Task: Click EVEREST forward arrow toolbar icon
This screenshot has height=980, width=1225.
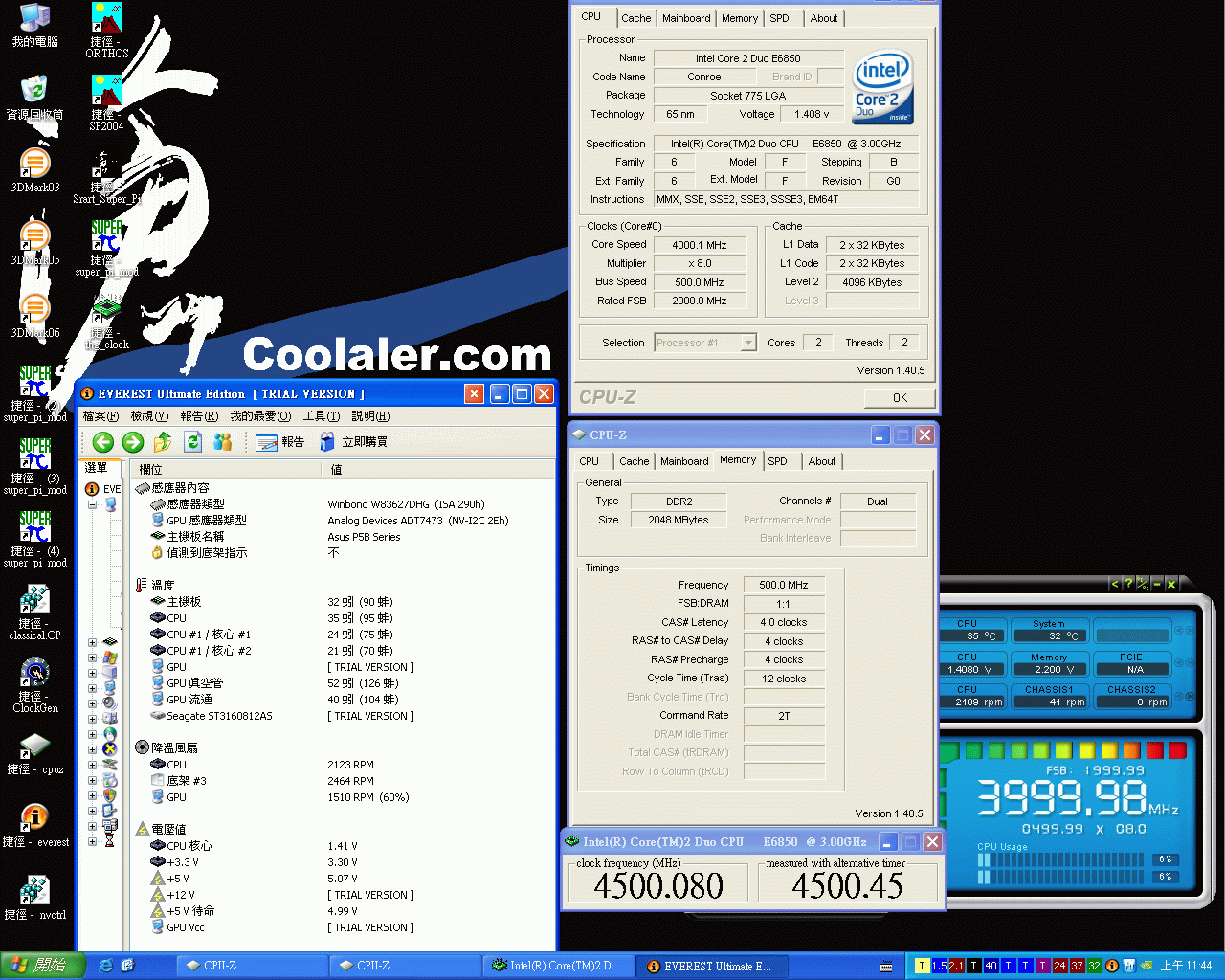Action: pos(133,441)
